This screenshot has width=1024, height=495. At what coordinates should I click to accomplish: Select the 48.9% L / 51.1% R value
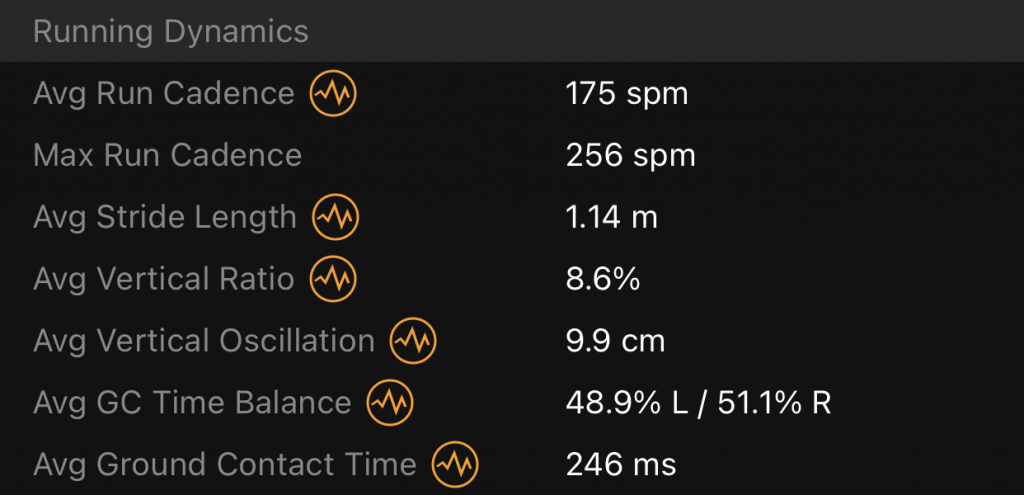(x=698, y=403)
